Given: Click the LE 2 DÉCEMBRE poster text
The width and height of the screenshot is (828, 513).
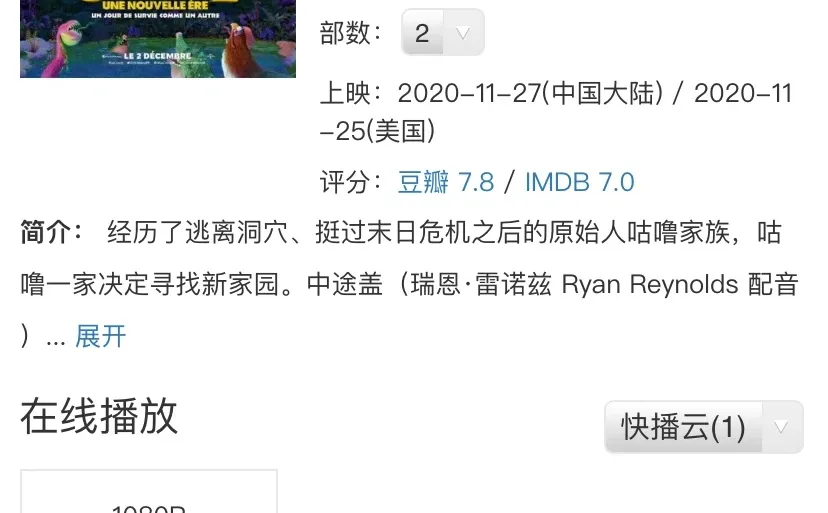Looking at the screenshot, I should pyautogui.click(x=157, y=55).
